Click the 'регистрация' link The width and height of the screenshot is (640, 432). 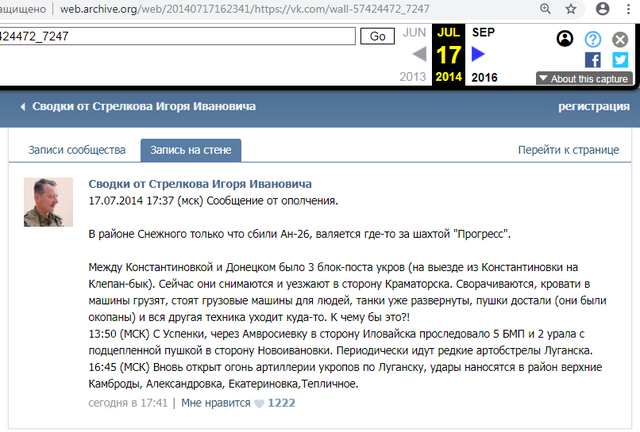click(594, 107)
